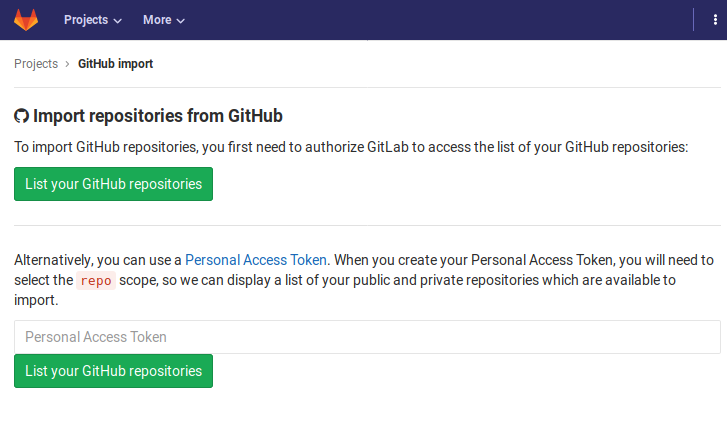Expand the Projects dropdown chevron arrow
Screen dimensions: 727x437
118,21
